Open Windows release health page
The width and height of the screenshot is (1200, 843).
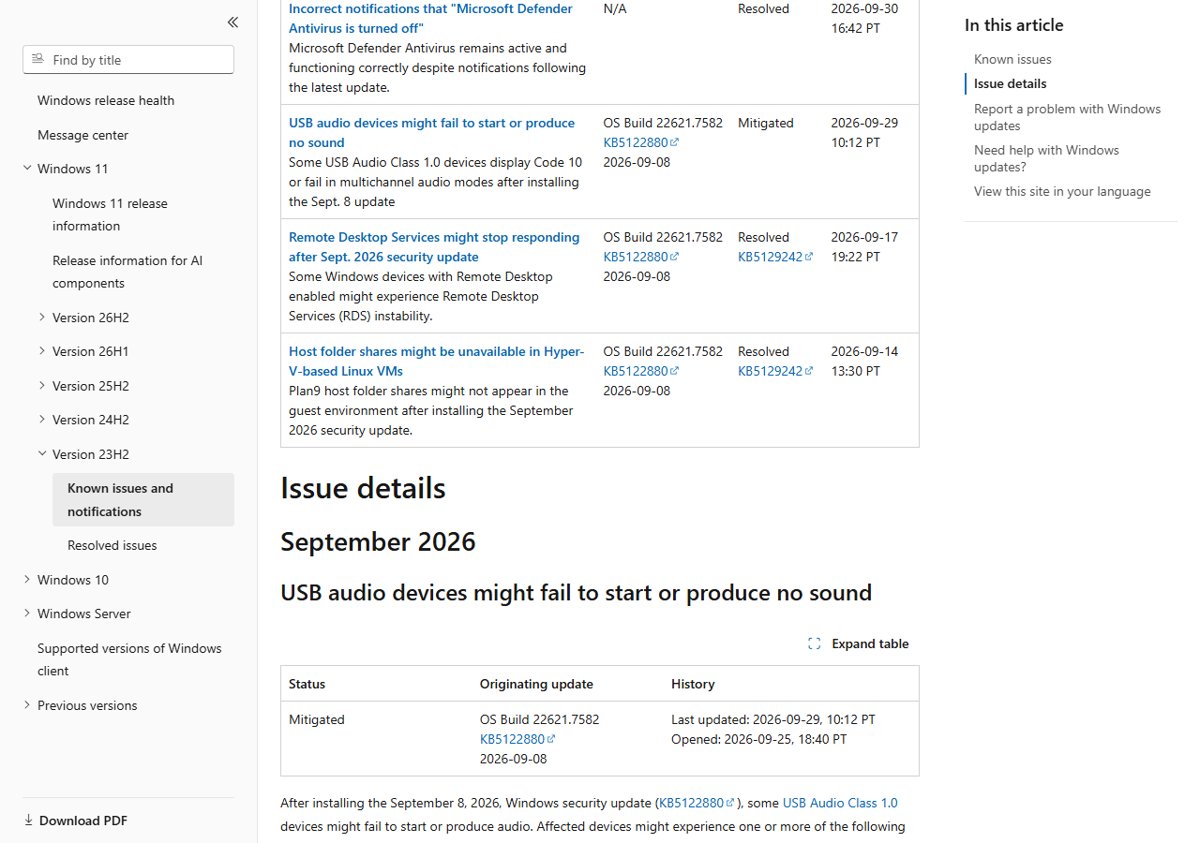tap(106, 101)
